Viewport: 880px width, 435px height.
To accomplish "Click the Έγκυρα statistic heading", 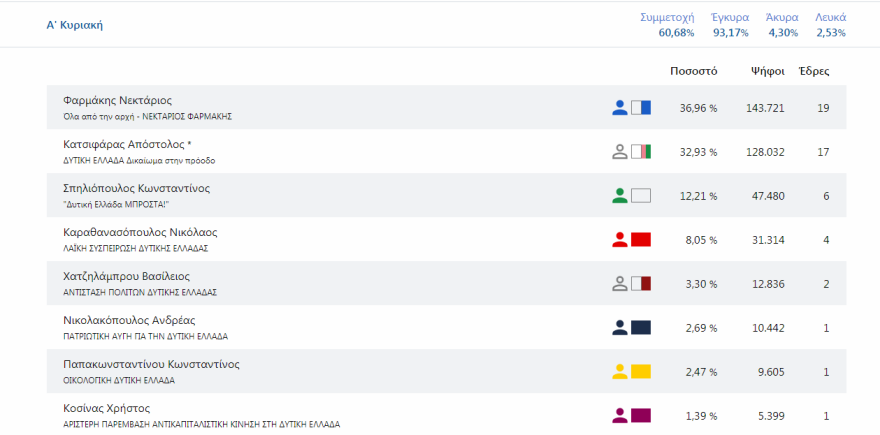I will [x=730, y=17].
